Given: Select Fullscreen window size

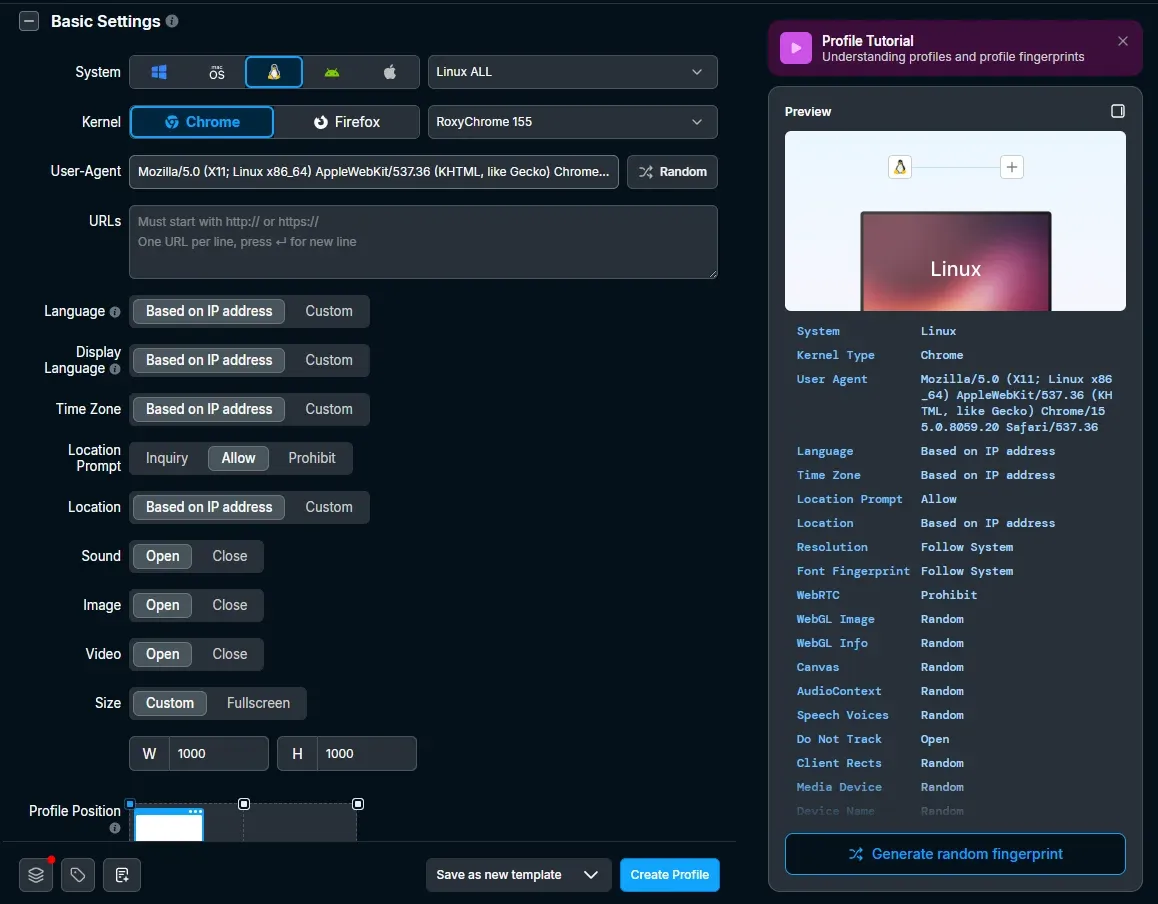Looking at the screenshot, I should tap(258, 703).
